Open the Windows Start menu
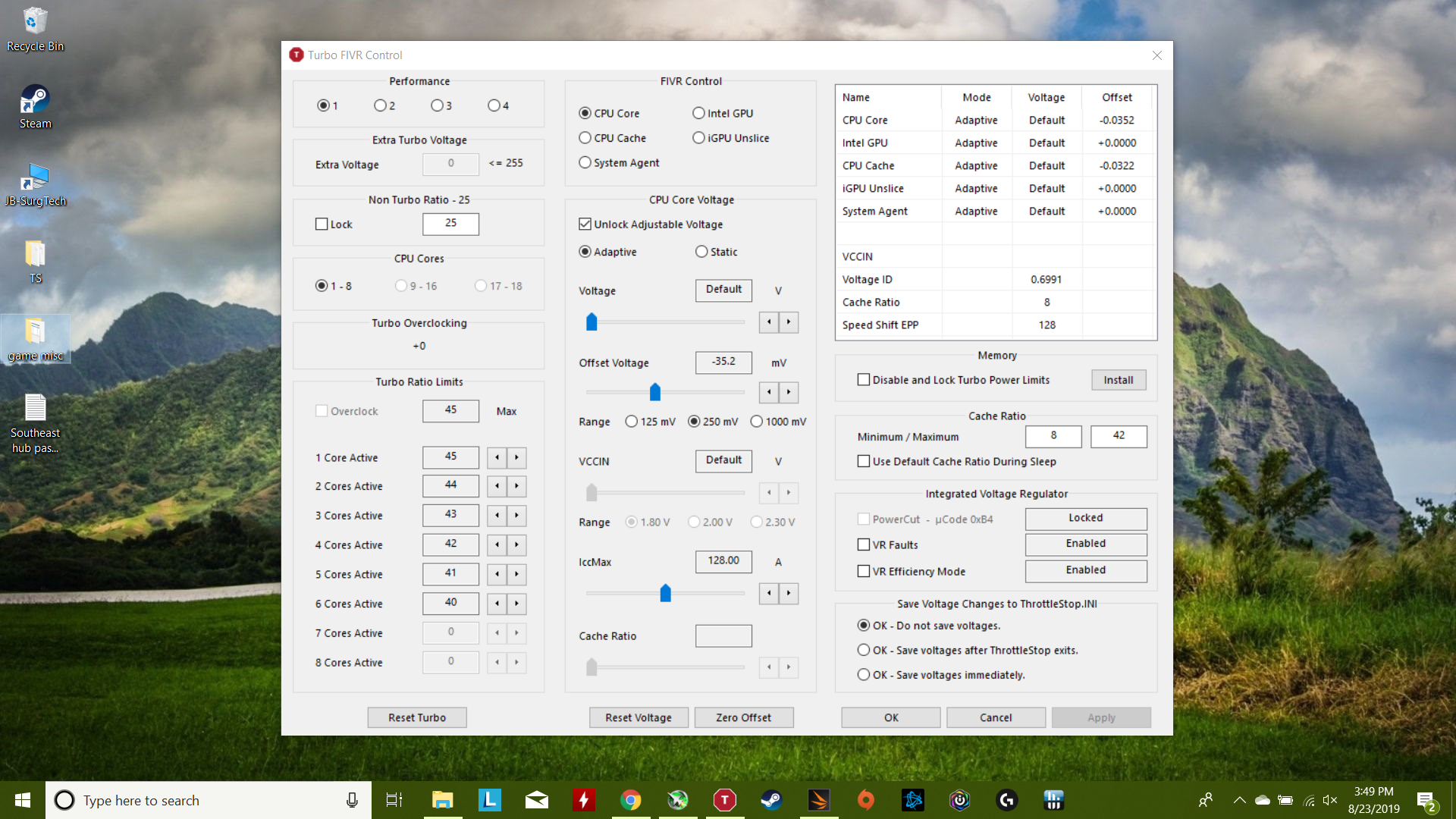This screenshot has height=819, width=1456. [23, 800]
